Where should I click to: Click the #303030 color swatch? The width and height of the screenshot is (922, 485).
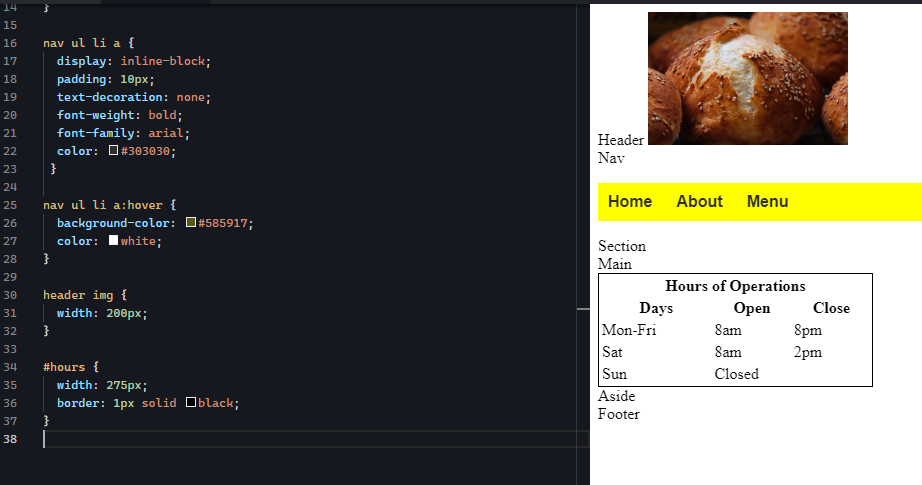(x=113, y=151)
